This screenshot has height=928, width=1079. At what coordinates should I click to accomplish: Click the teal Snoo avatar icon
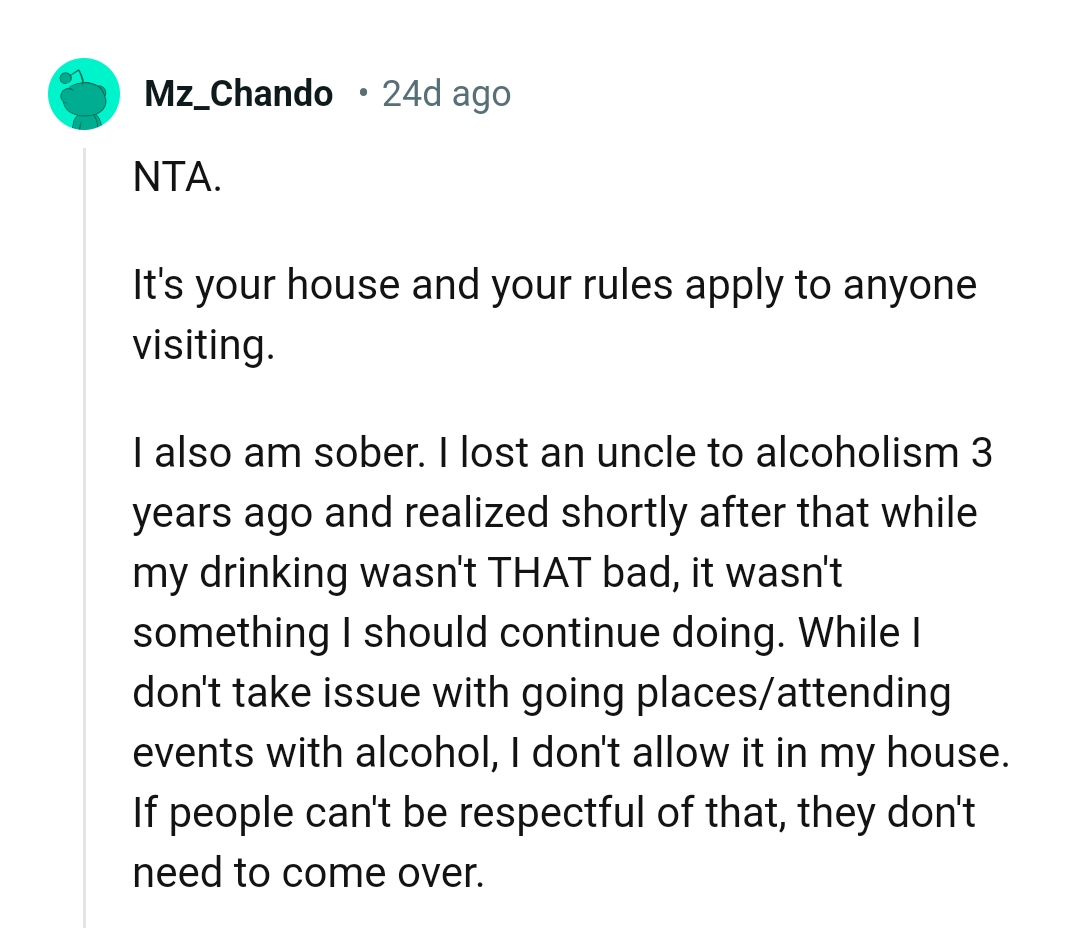(x=84, y=94)
